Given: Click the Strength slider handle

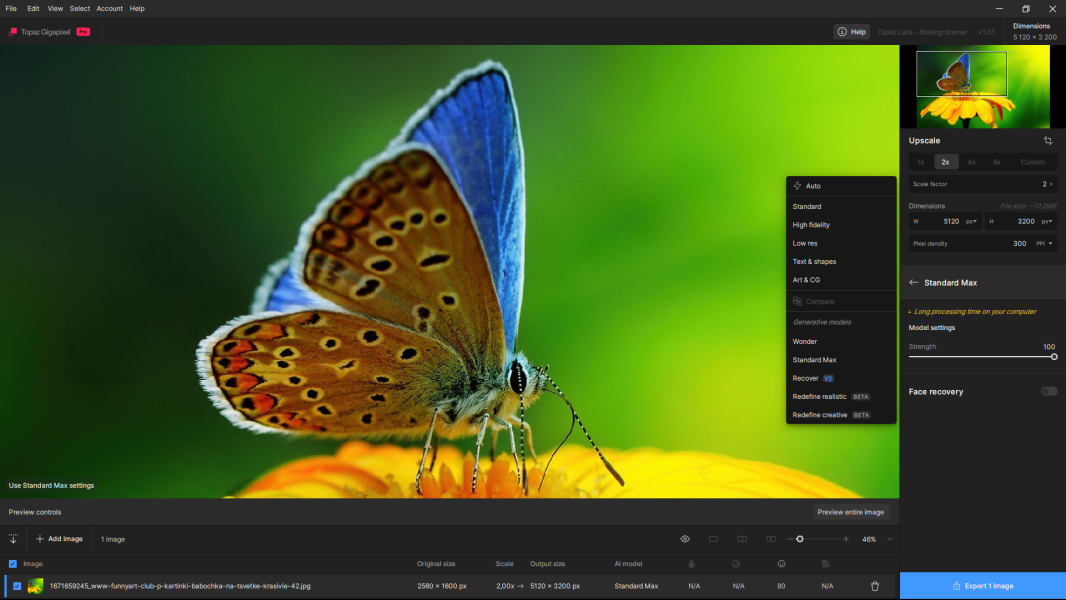Looking at the screenshot, I should [1054, 356].
